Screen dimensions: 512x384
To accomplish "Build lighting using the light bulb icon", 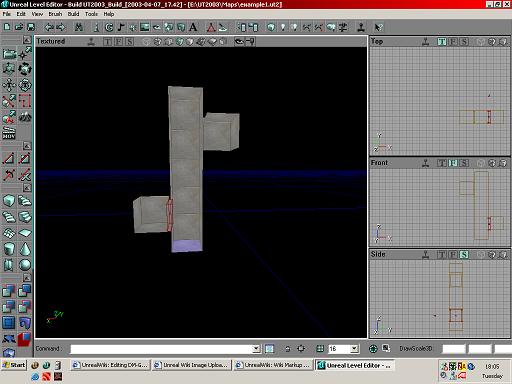I will 283,27.
